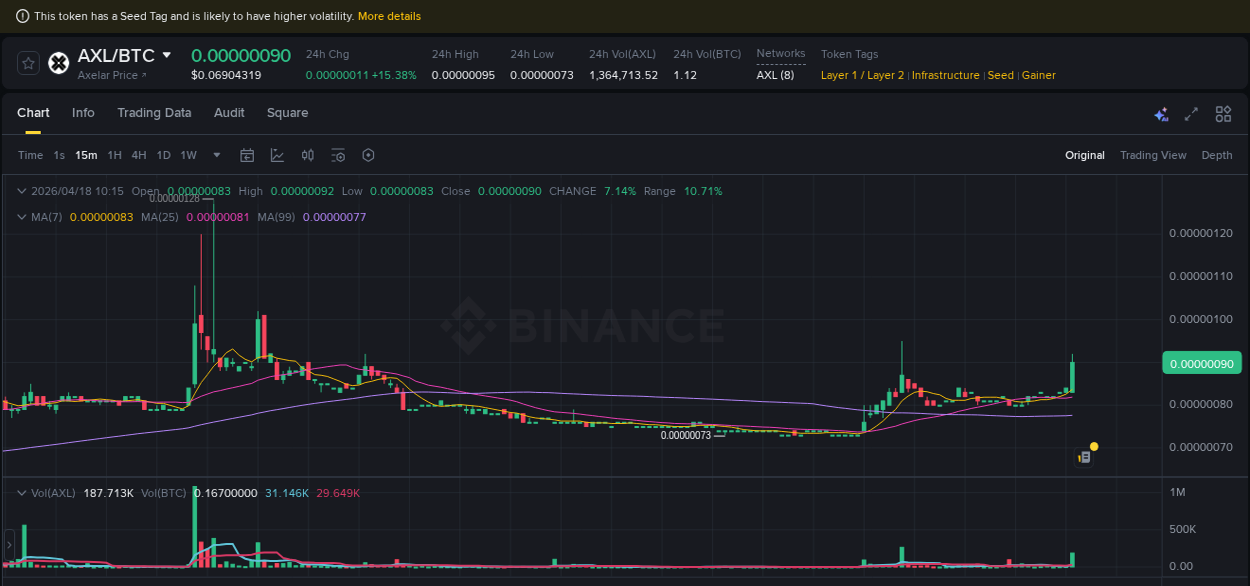Open chart display settings list icon
1250x586 pixels.
(338, 155)
